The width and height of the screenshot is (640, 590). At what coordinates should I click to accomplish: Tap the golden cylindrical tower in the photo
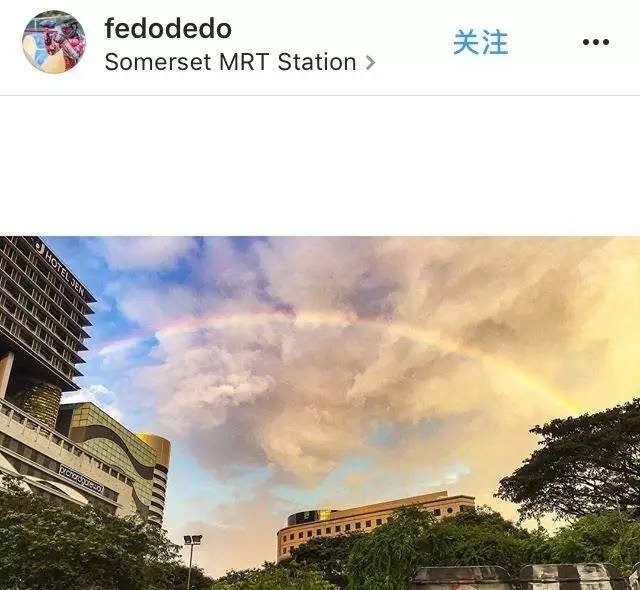click(x=156, y=477)
